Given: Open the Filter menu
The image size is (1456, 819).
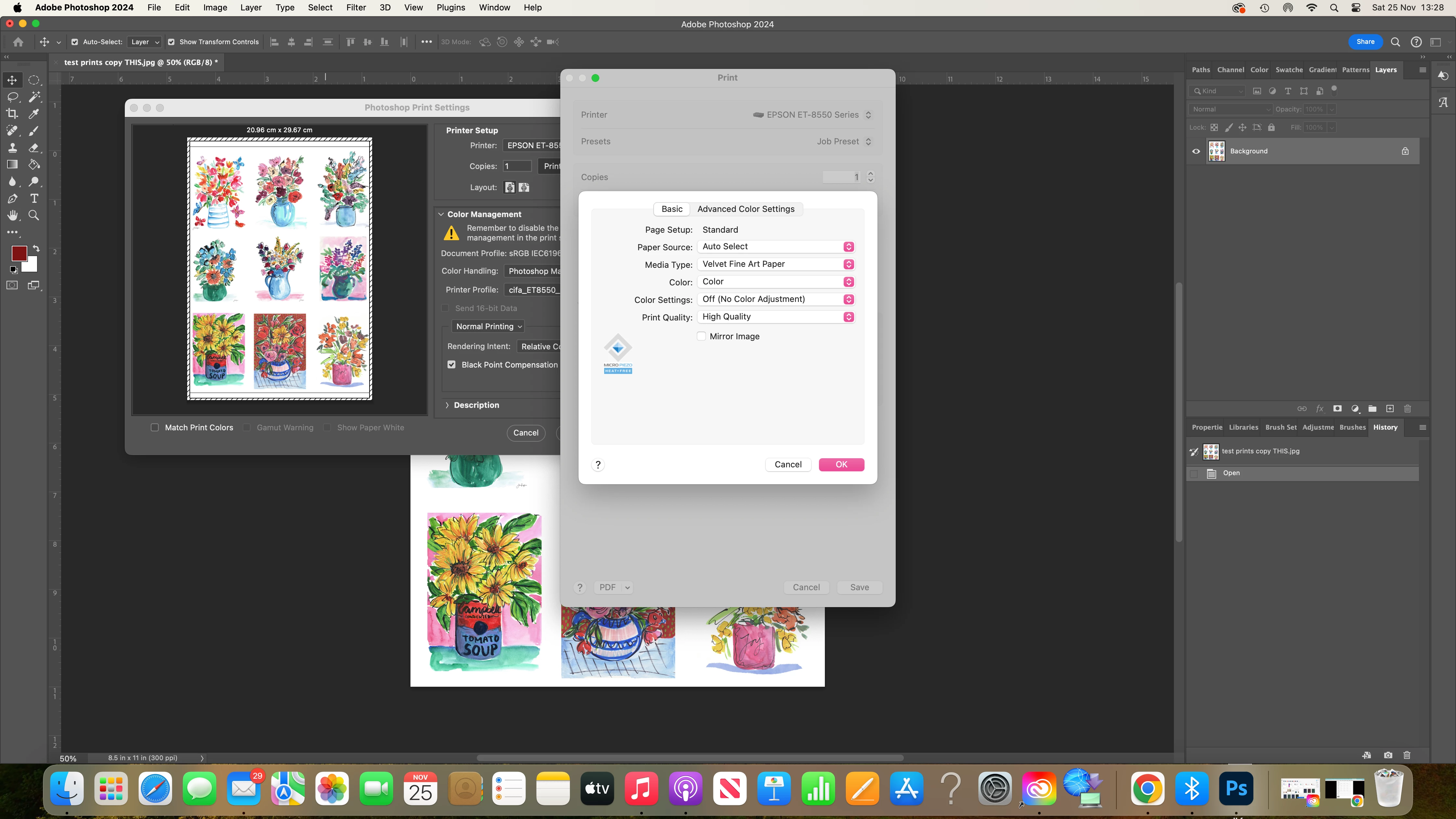Looking at the screenshot, I should pos(356,7).
